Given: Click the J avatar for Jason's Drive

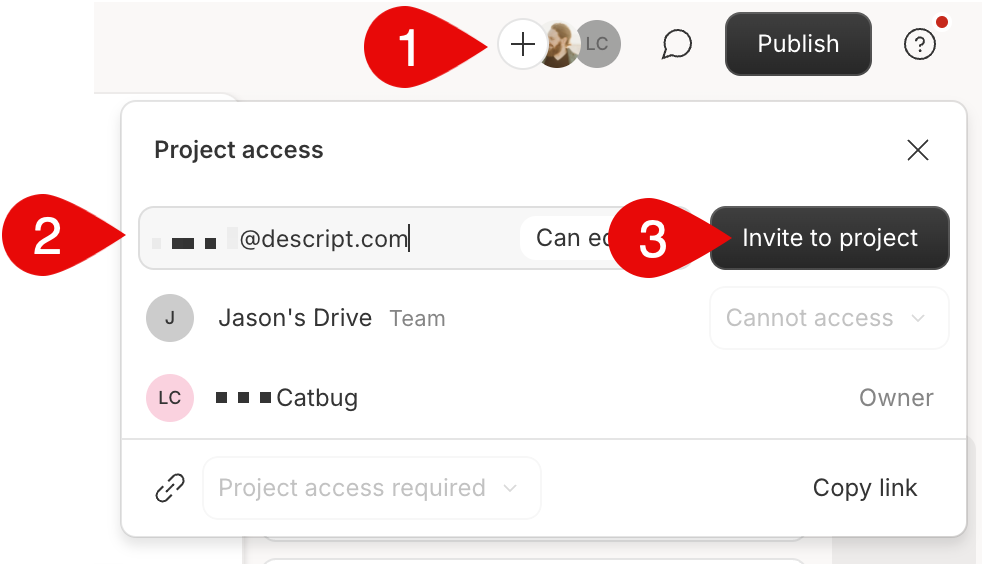Looking at the screenshot, I should [169, 318].
